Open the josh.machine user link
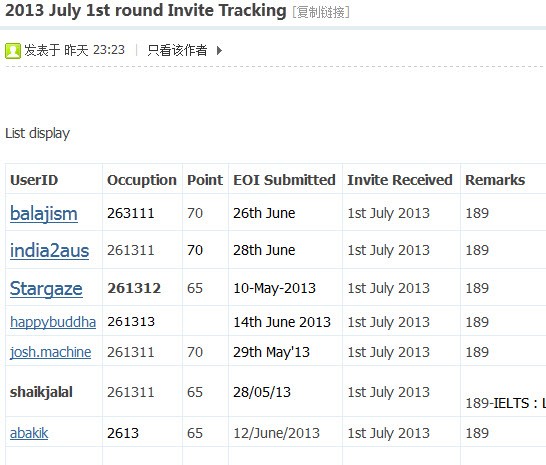The image size is (546, 465). pos(50,352)
